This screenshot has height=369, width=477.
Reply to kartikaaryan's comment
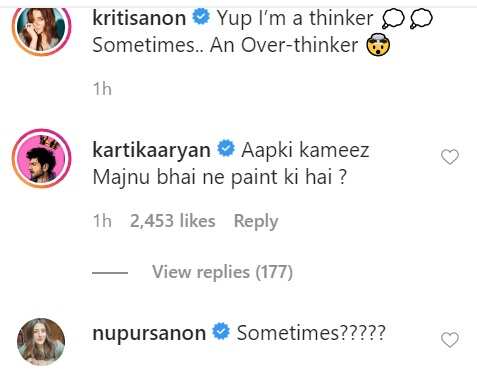pyautogui.click(x=256, y=221)
